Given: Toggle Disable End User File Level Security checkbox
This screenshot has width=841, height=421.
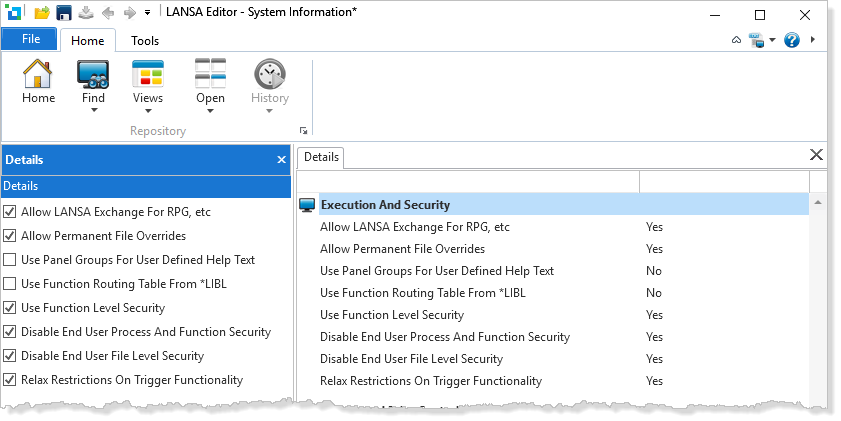Looking at the screenshot, I should pyautogui.click(x=10, y=356).
